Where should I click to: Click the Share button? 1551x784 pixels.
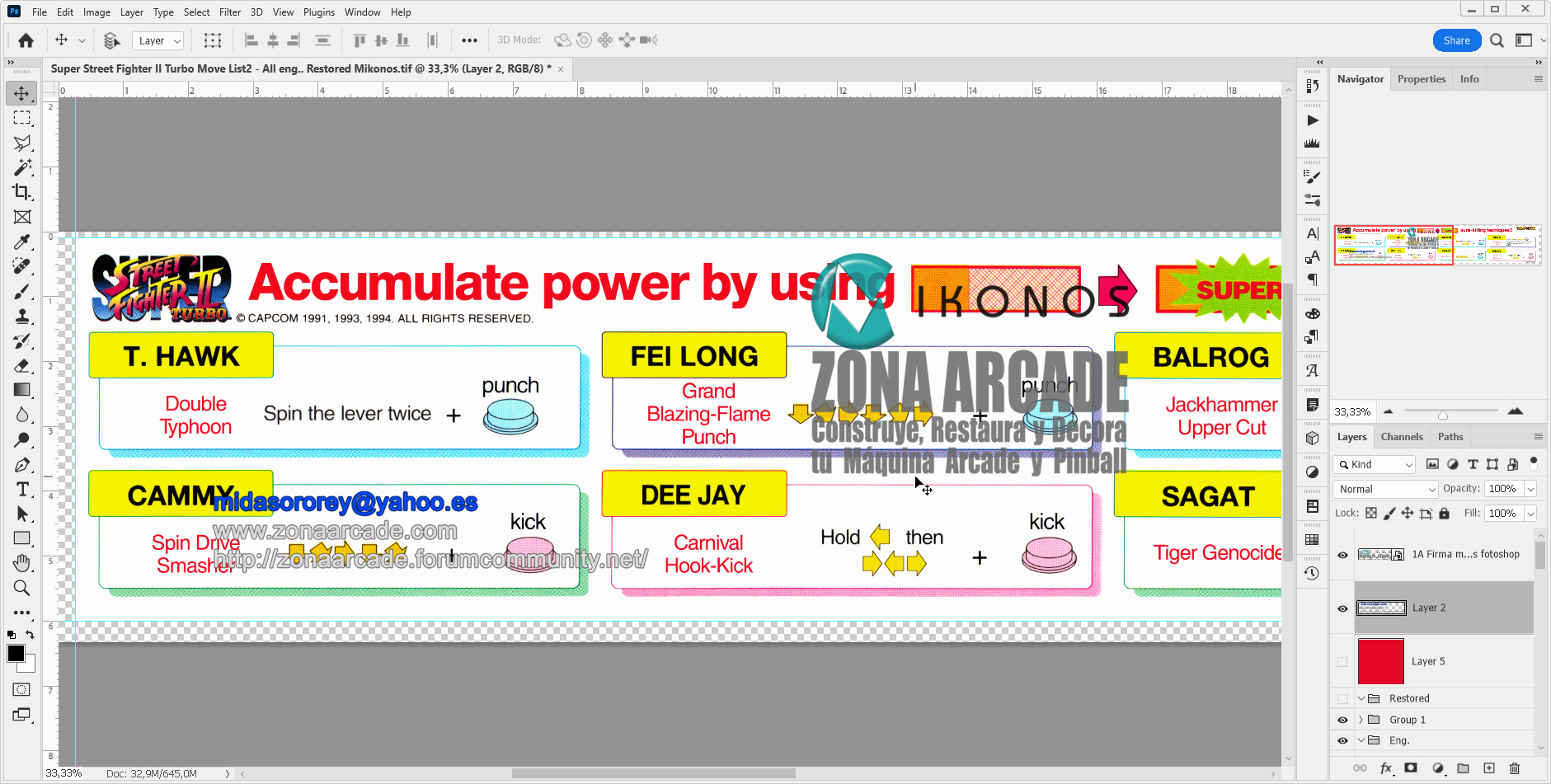(x=1456, y=40)
